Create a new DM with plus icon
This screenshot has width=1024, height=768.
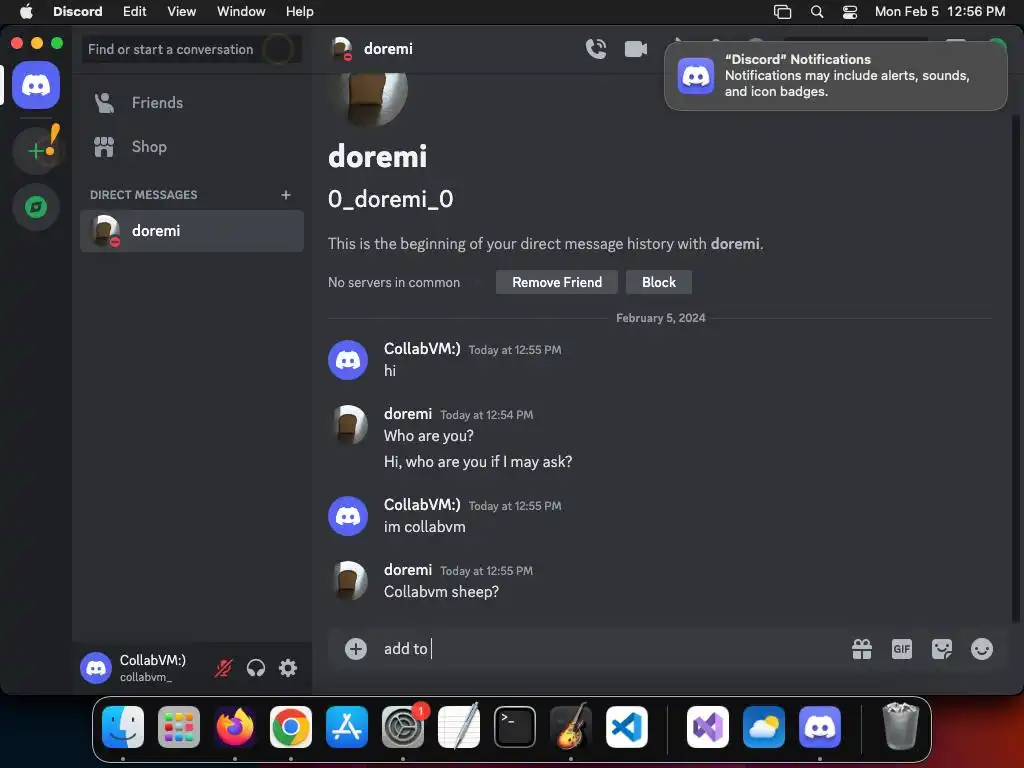285,195
